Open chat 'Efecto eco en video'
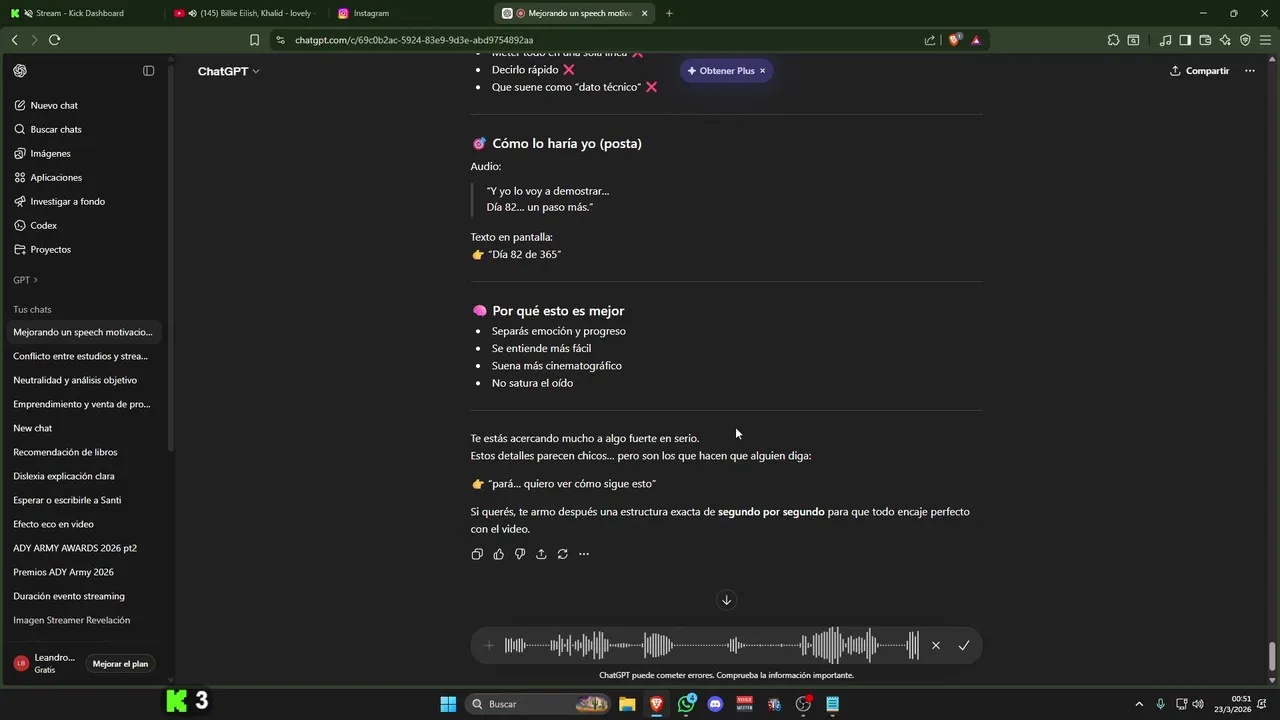 pyautogui.click(x=83, y=524)
